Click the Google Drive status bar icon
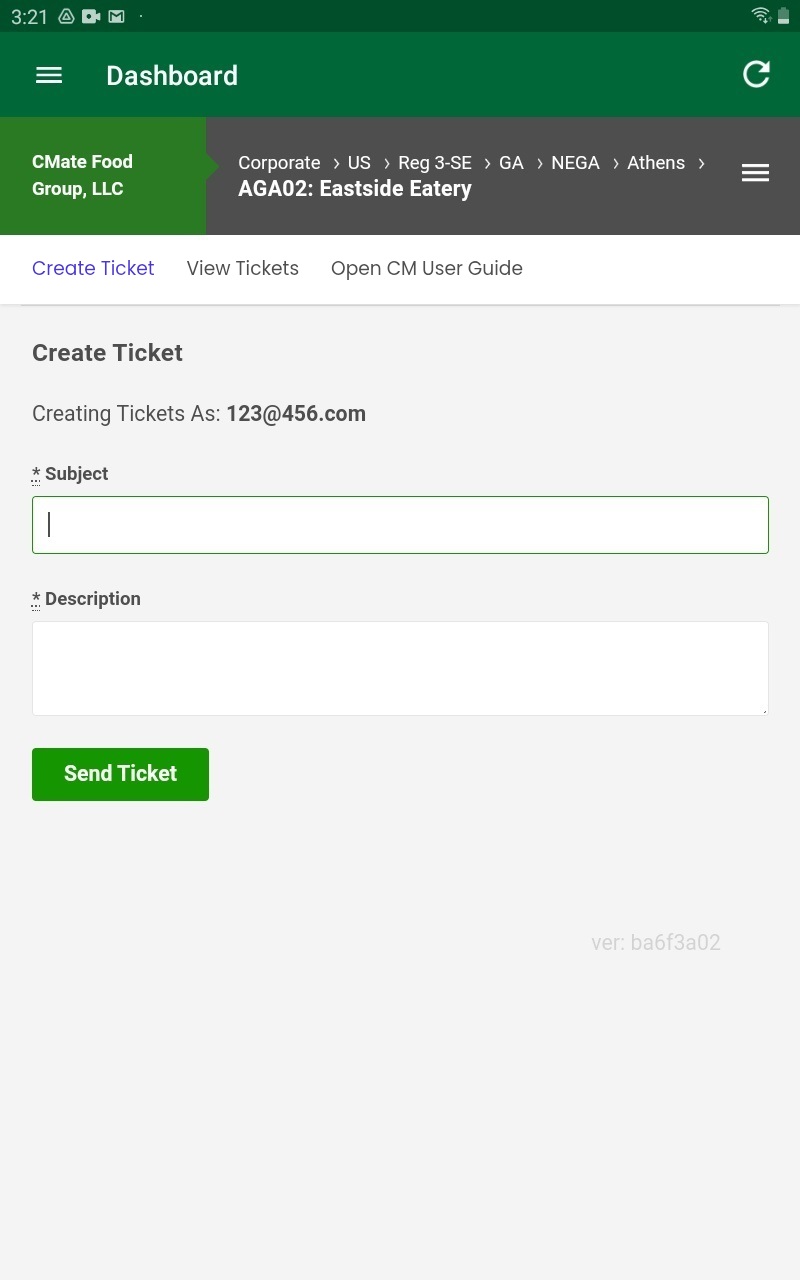 point(66,16)
